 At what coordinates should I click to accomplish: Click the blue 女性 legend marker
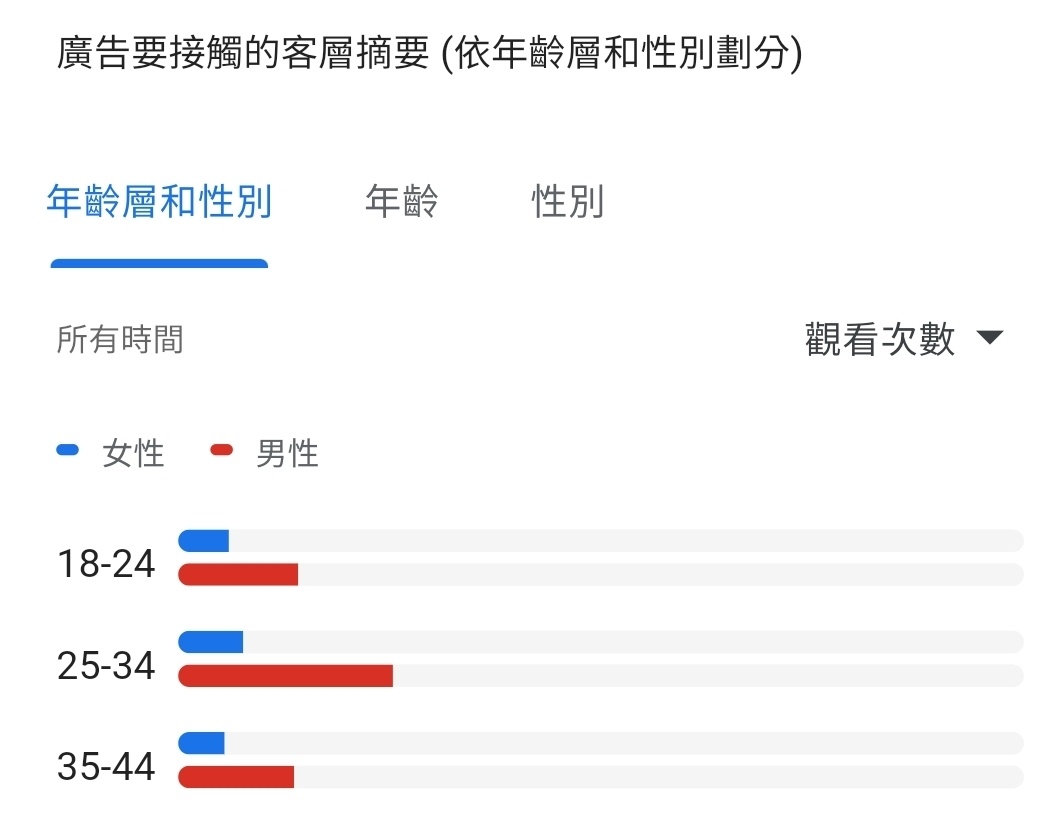click(x=68, y=450)
